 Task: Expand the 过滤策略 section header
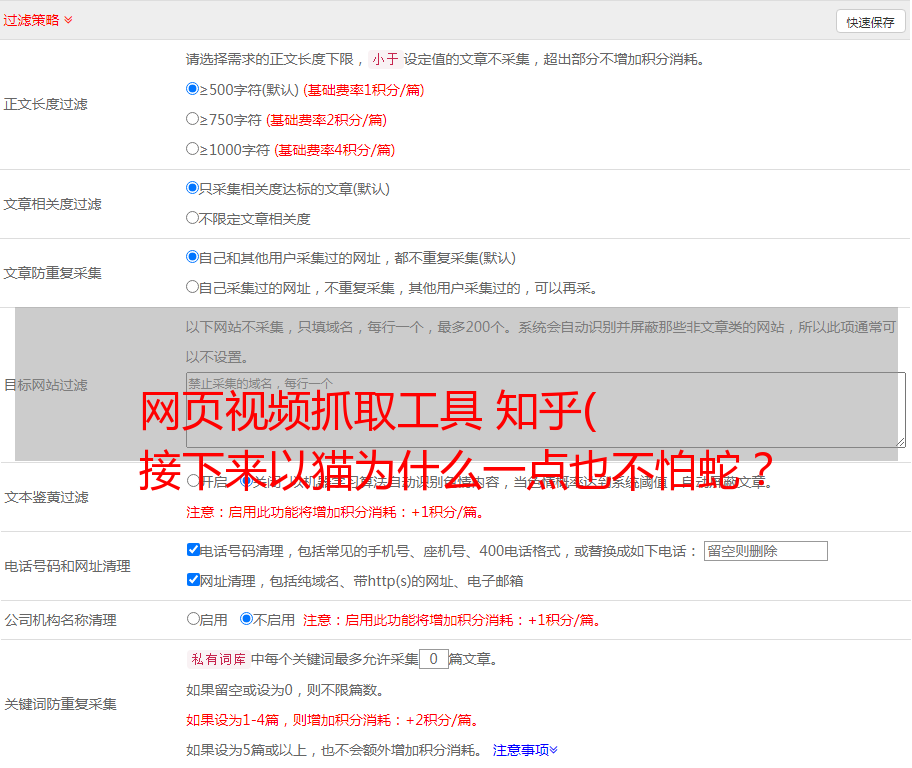(x=37, y=20)
